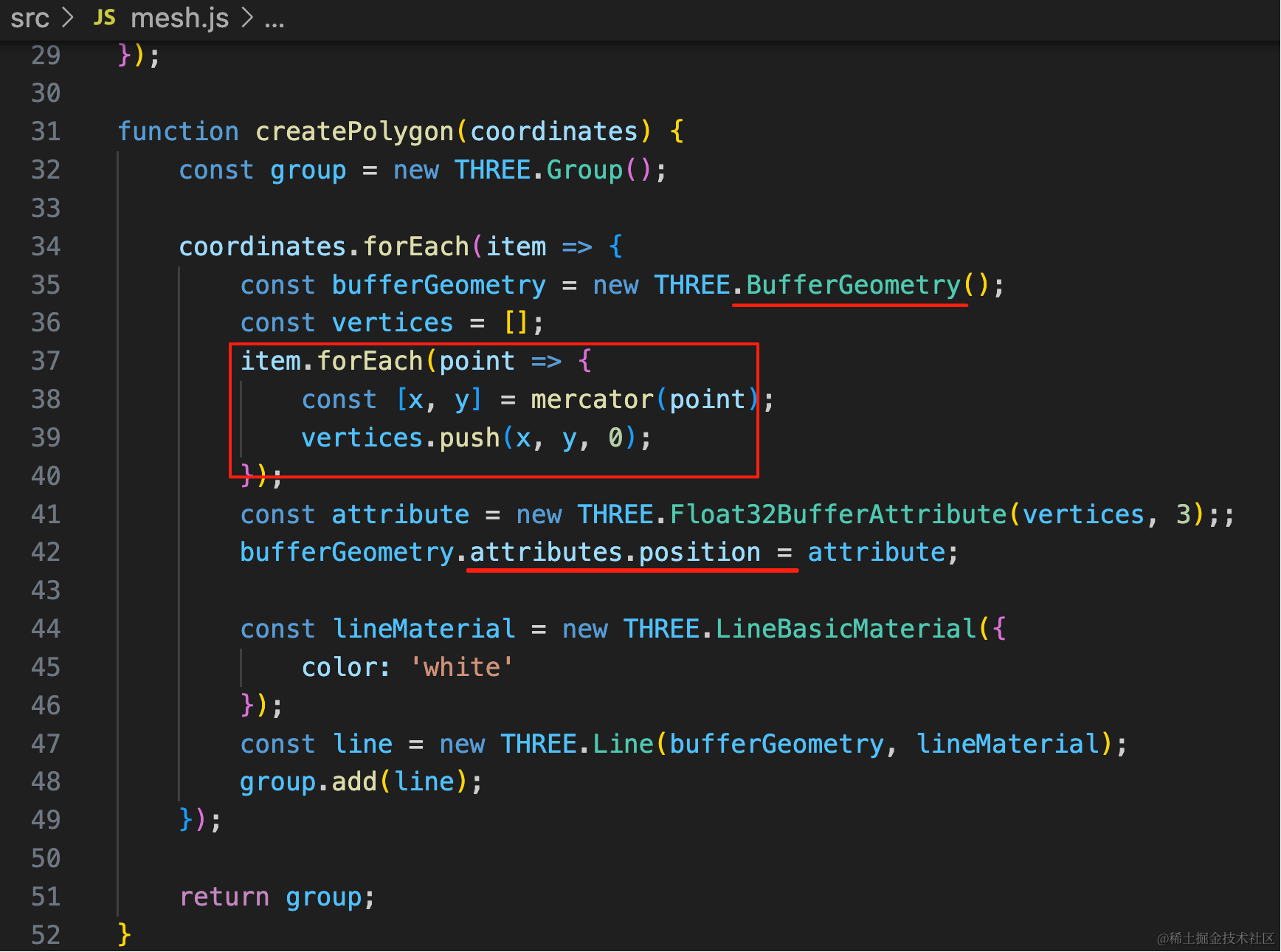This screenshot has width=1281, height=952.
Task: Click the src breadcrumb segment
Action: 30,18
